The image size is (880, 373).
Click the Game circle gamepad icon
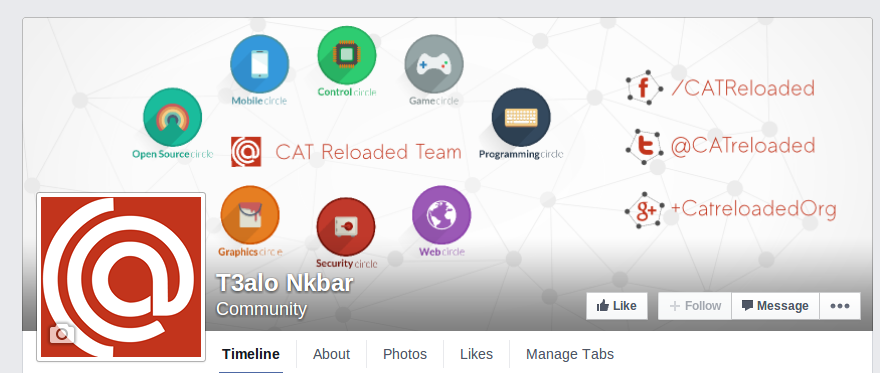(434, 64)
